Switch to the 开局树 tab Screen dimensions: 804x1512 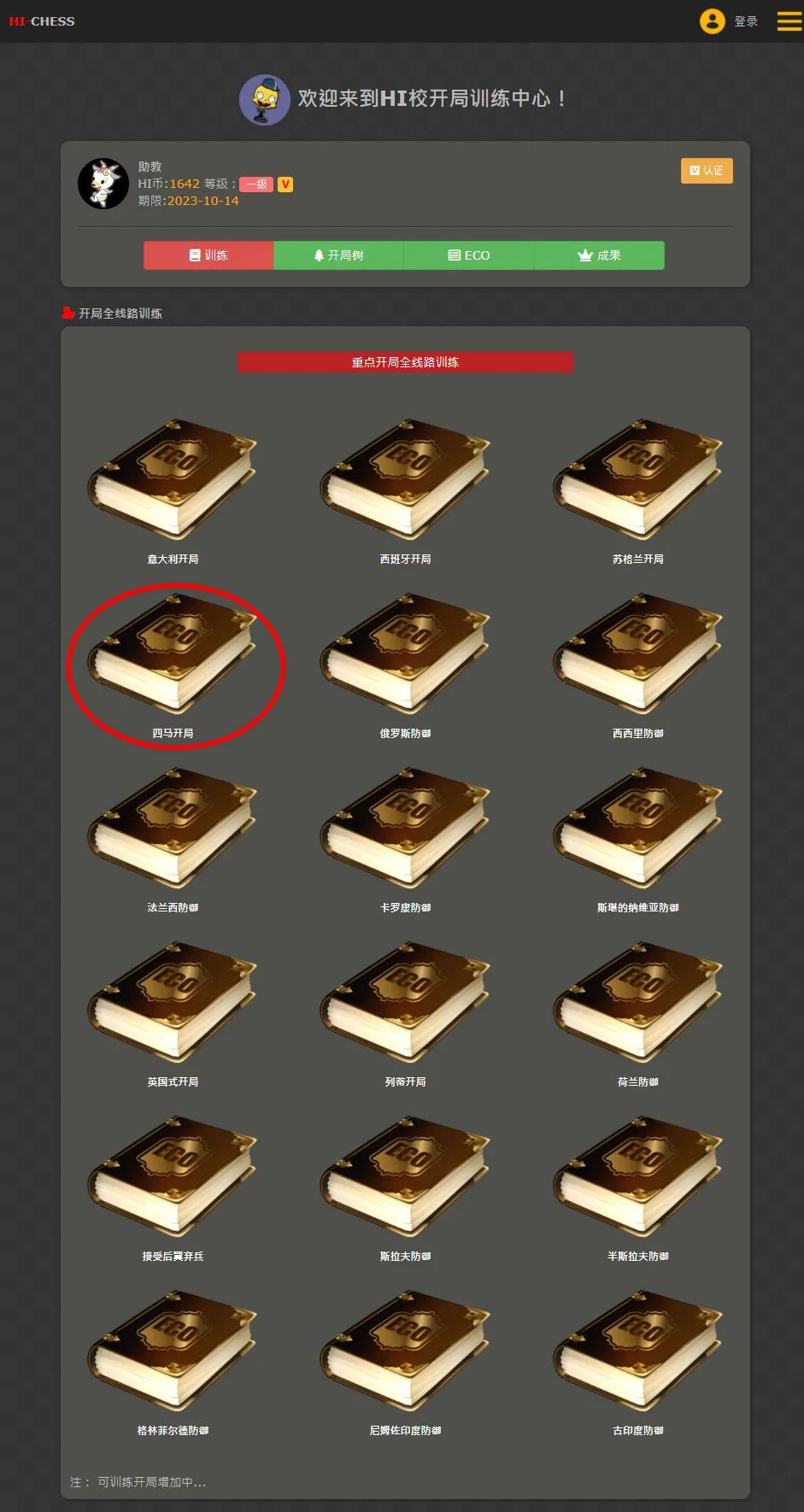pos(339,255)
